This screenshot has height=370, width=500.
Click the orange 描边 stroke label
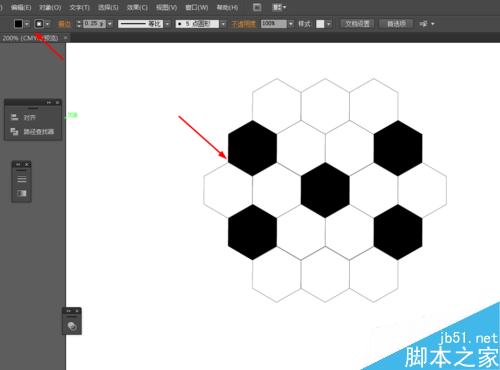click(65, 24)
